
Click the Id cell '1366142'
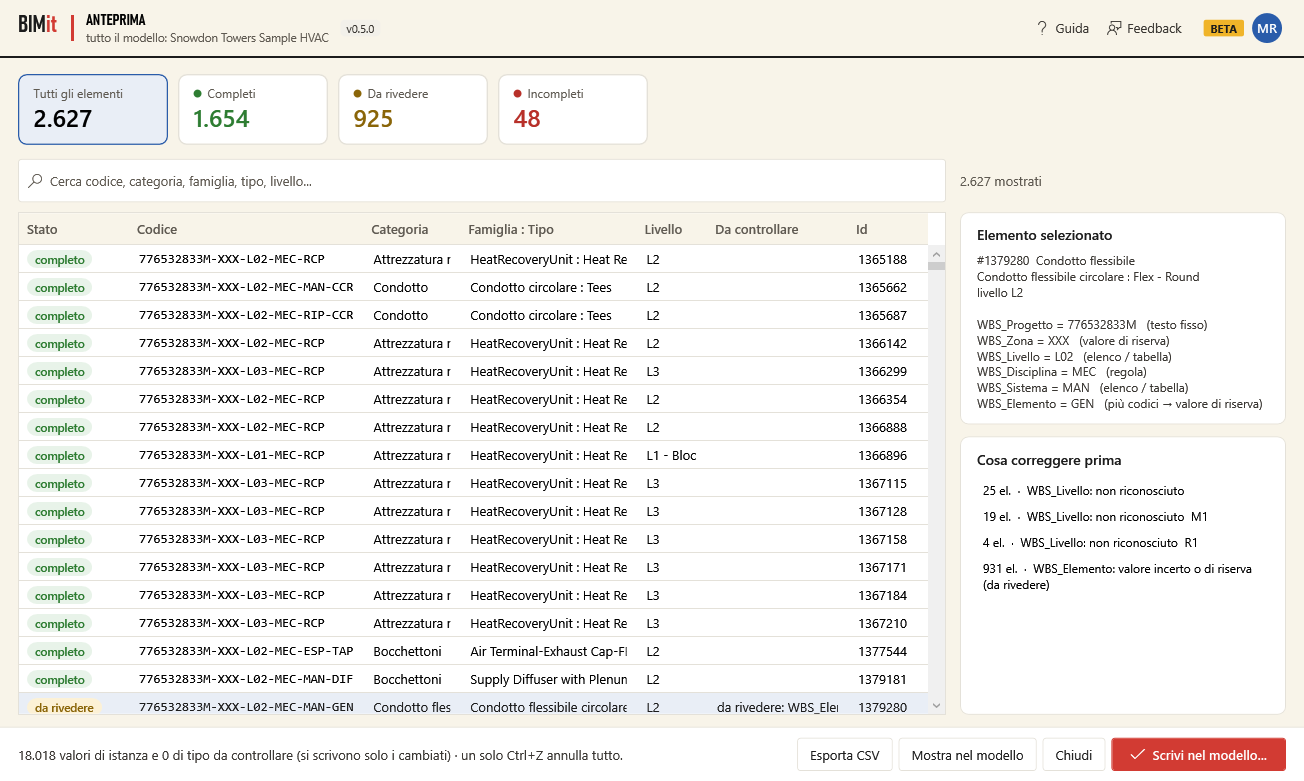882,343
